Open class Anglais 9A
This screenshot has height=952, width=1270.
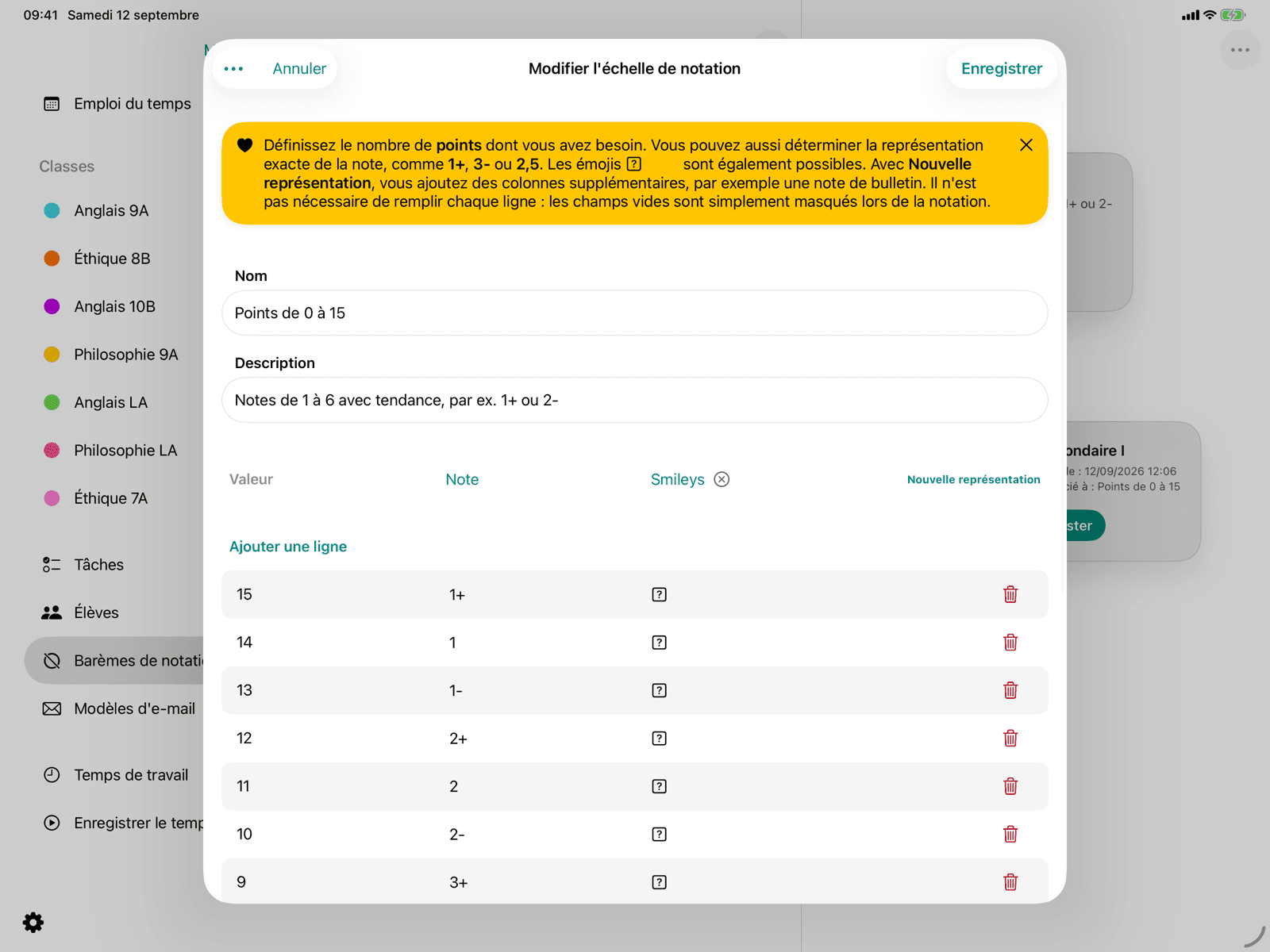[x=96, y=210]
